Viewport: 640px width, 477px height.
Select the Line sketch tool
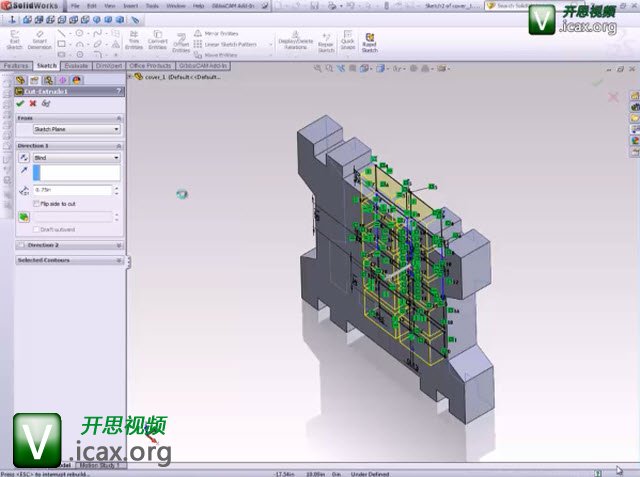click(61, 33)
